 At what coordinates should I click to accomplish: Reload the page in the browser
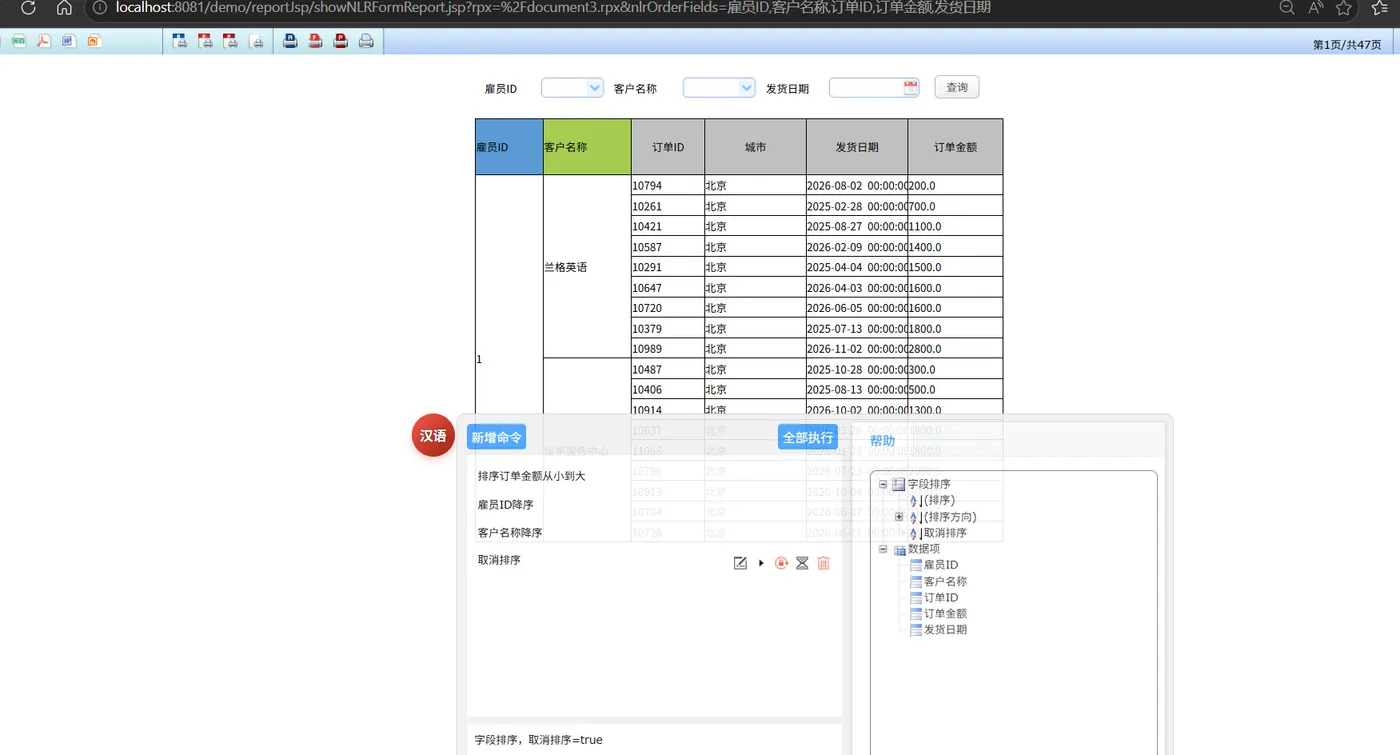pyautogui.click(x=28, y=8)
